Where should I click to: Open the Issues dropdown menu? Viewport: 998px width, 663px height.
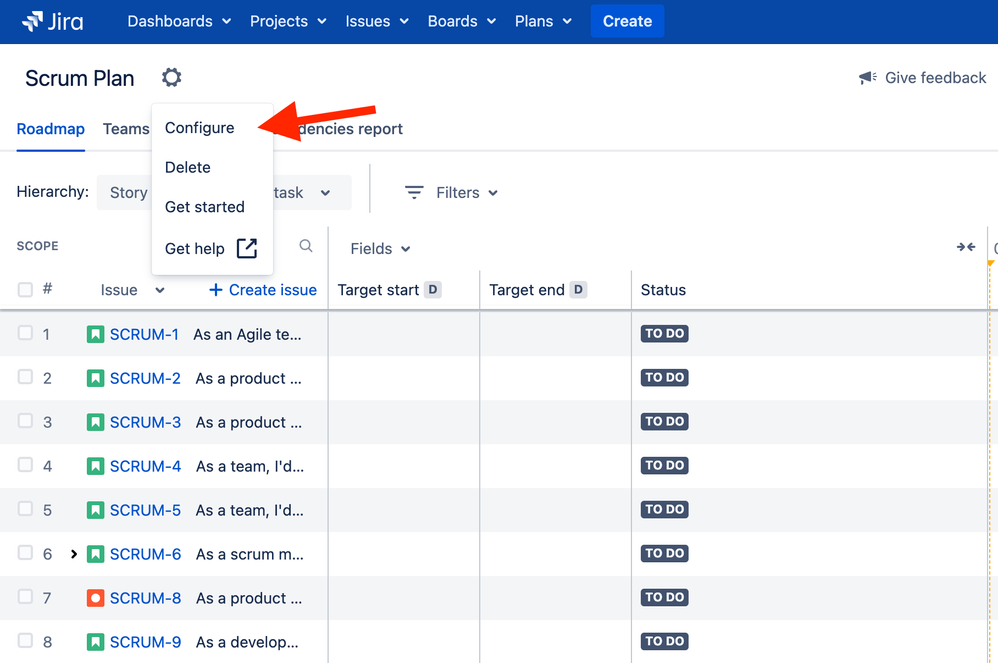click(x=377, y=21)
